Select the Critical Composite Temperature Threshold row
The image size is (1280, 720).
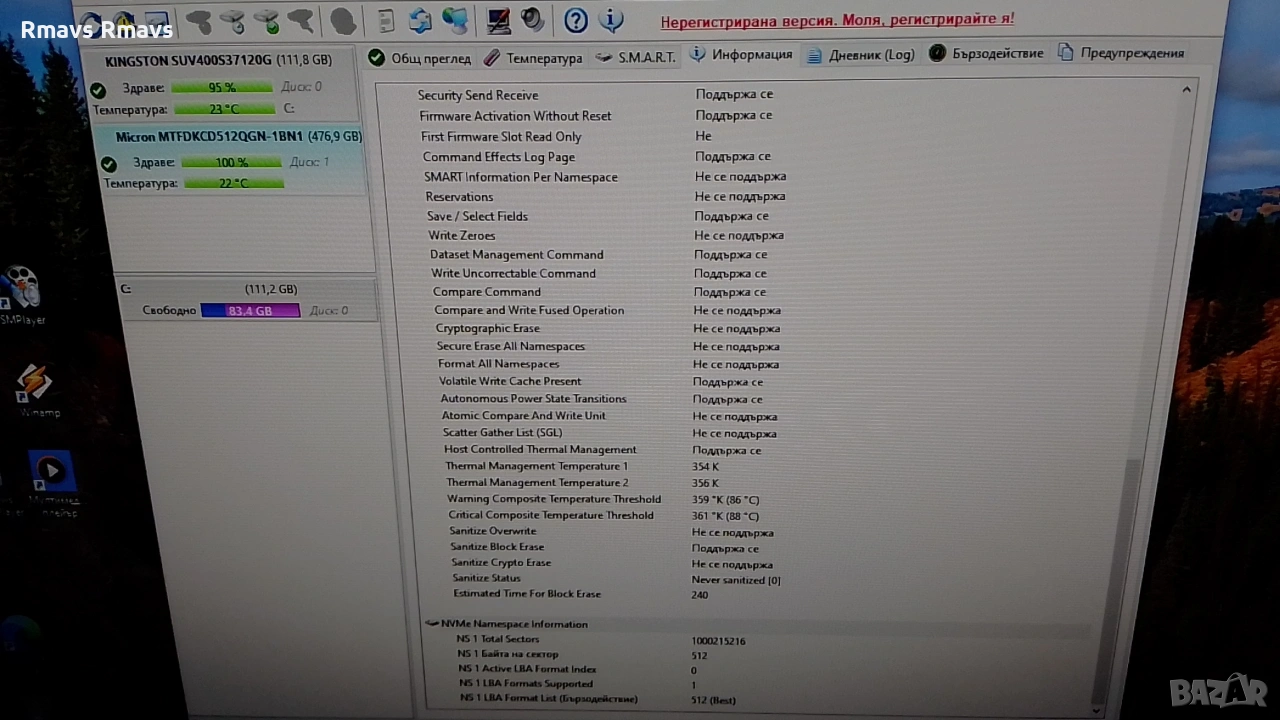pos(604,516)
